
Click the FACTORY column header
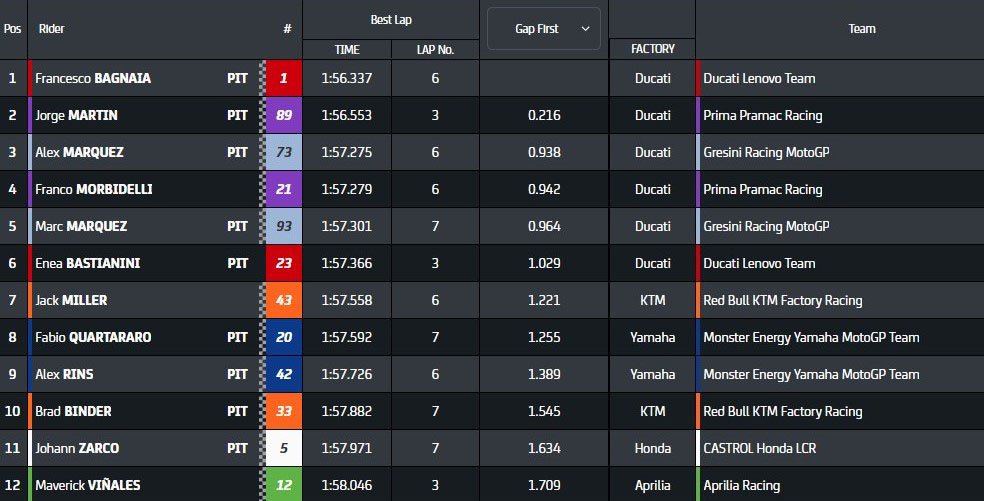tap(653, 49)
